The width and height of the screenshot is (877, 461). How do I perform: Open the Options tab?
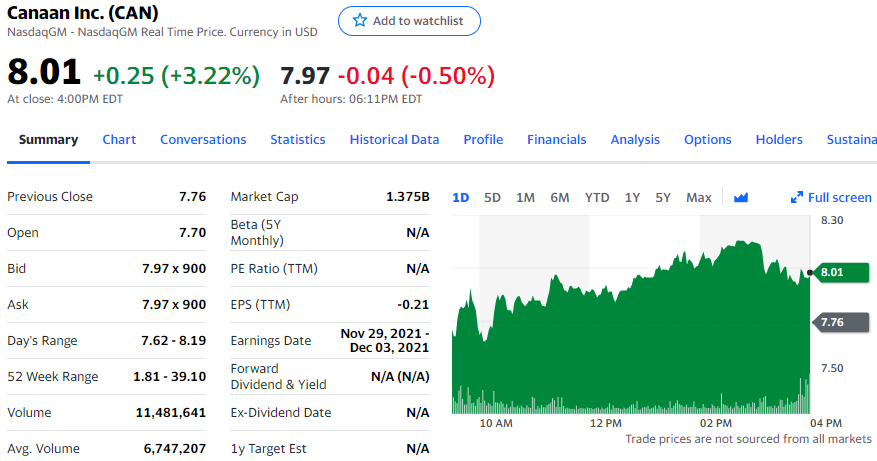pos(708,140)
